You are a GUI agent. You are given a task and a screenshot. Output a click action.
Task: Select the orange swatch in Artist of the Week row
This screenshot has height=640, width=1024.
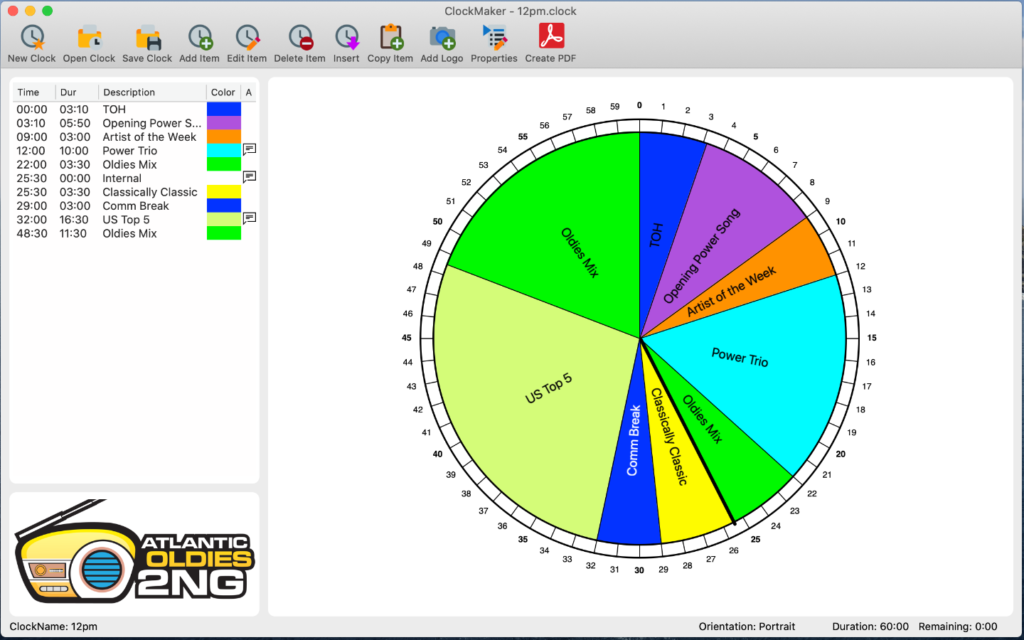coord(224,136)
